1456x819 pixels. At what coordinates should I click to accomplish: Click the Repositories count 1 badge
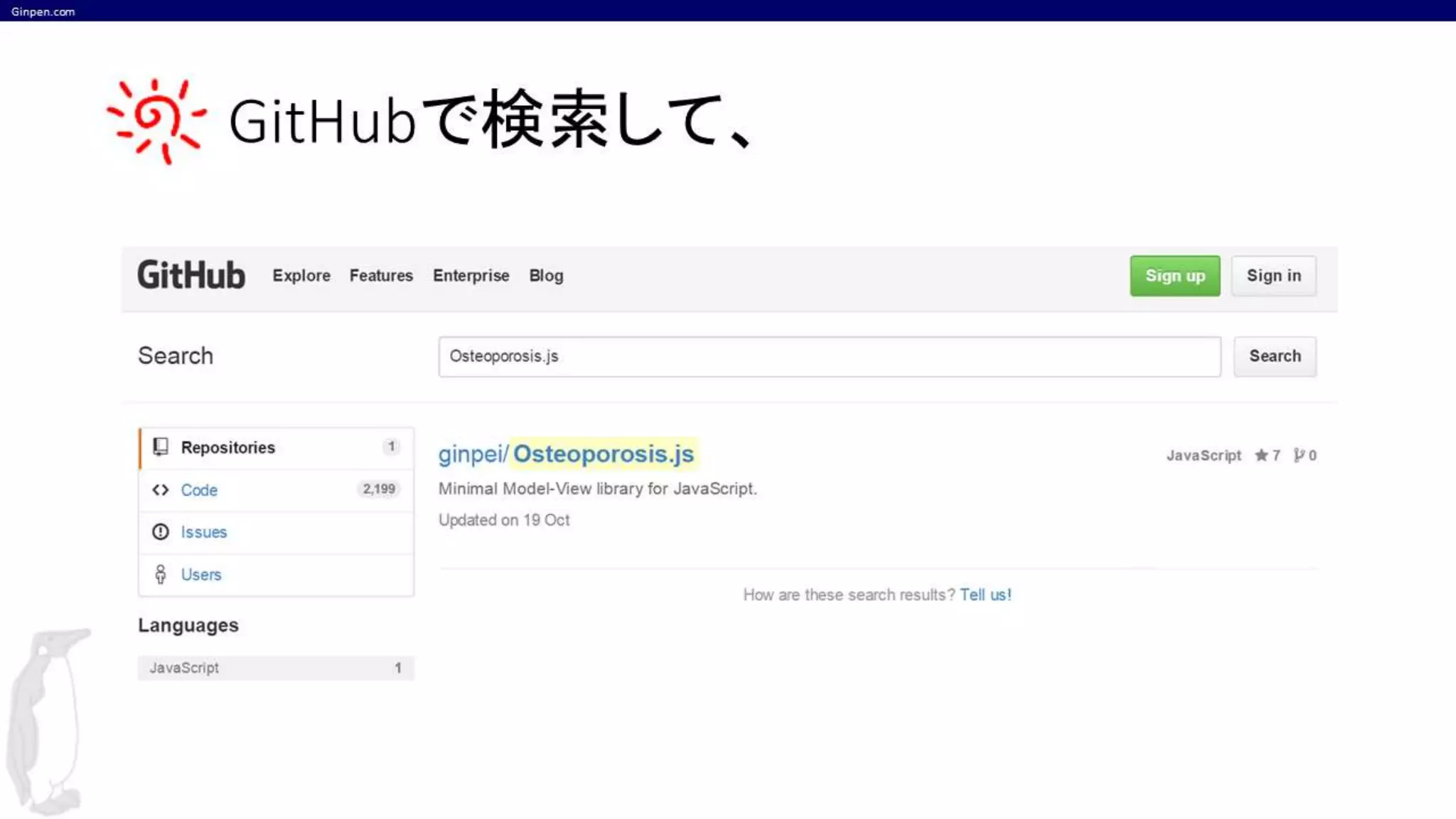(x=391, y=446)
